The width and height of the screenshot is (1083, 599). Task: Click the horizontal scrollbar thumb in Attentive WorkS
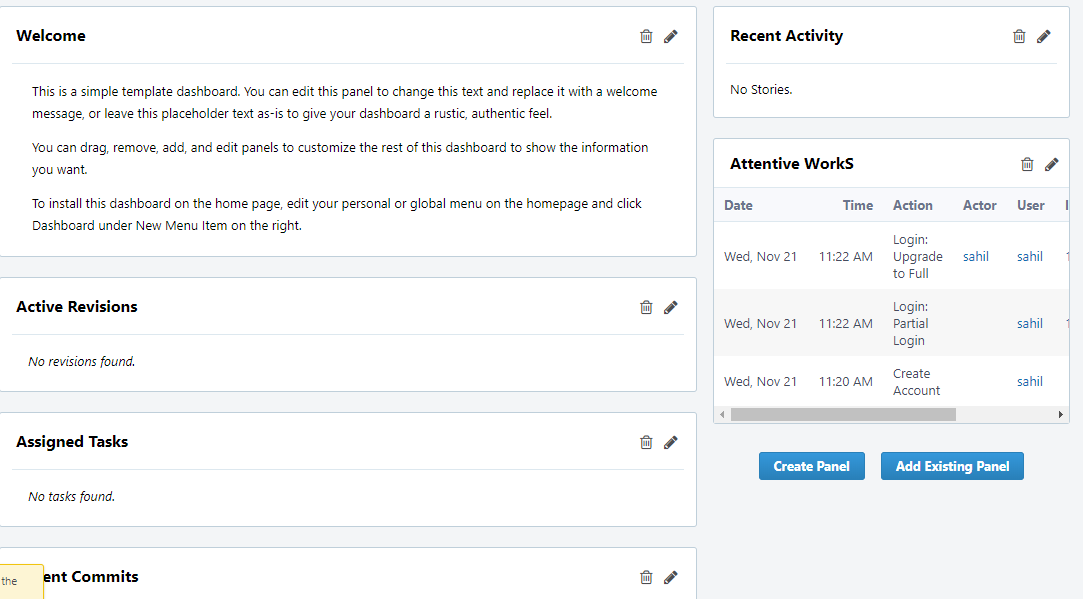843,415
